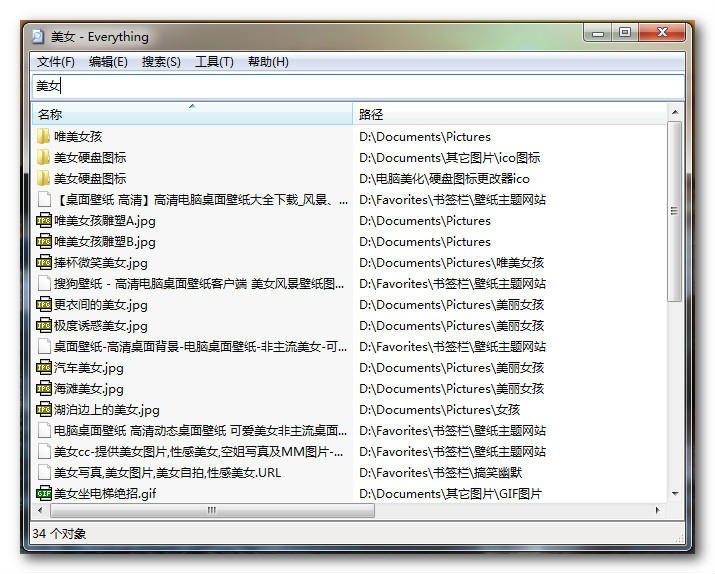Click the vertical scrollbar down arrow
Viewport: 715px width, 574px height.
coord(675,494)
